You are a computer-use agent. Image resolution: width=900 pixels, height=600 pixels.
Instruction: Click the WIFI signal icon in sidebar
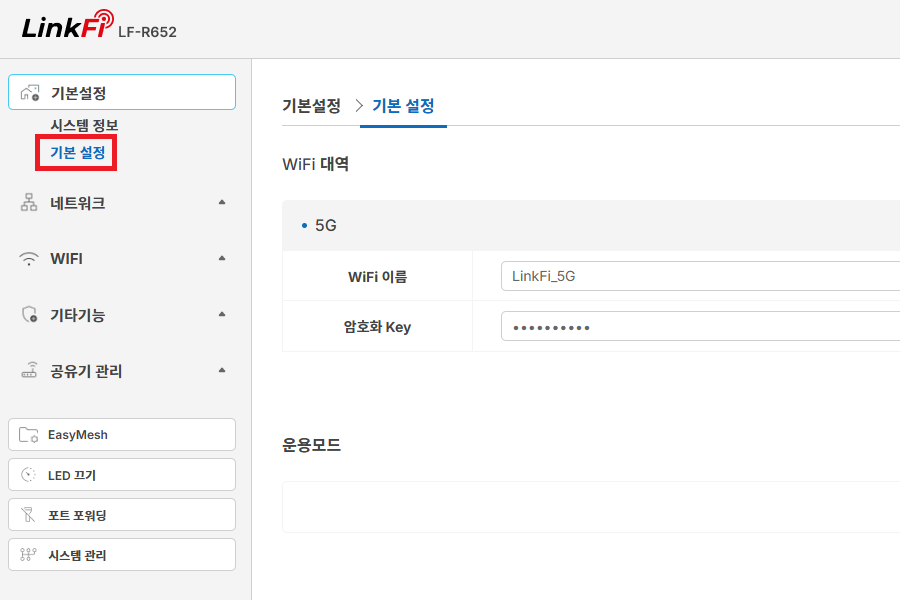29,258
